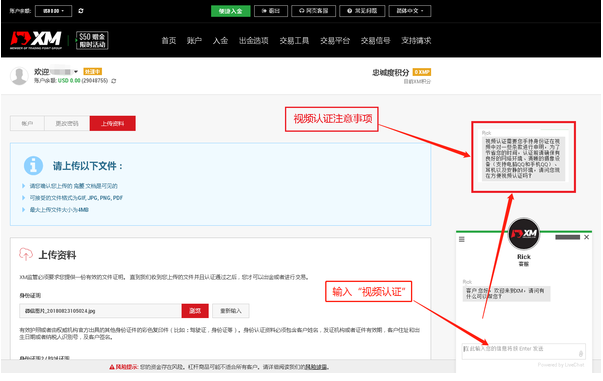Refresh account balance in top black bar
Viewport: 603px width, 381px height.
81,11
